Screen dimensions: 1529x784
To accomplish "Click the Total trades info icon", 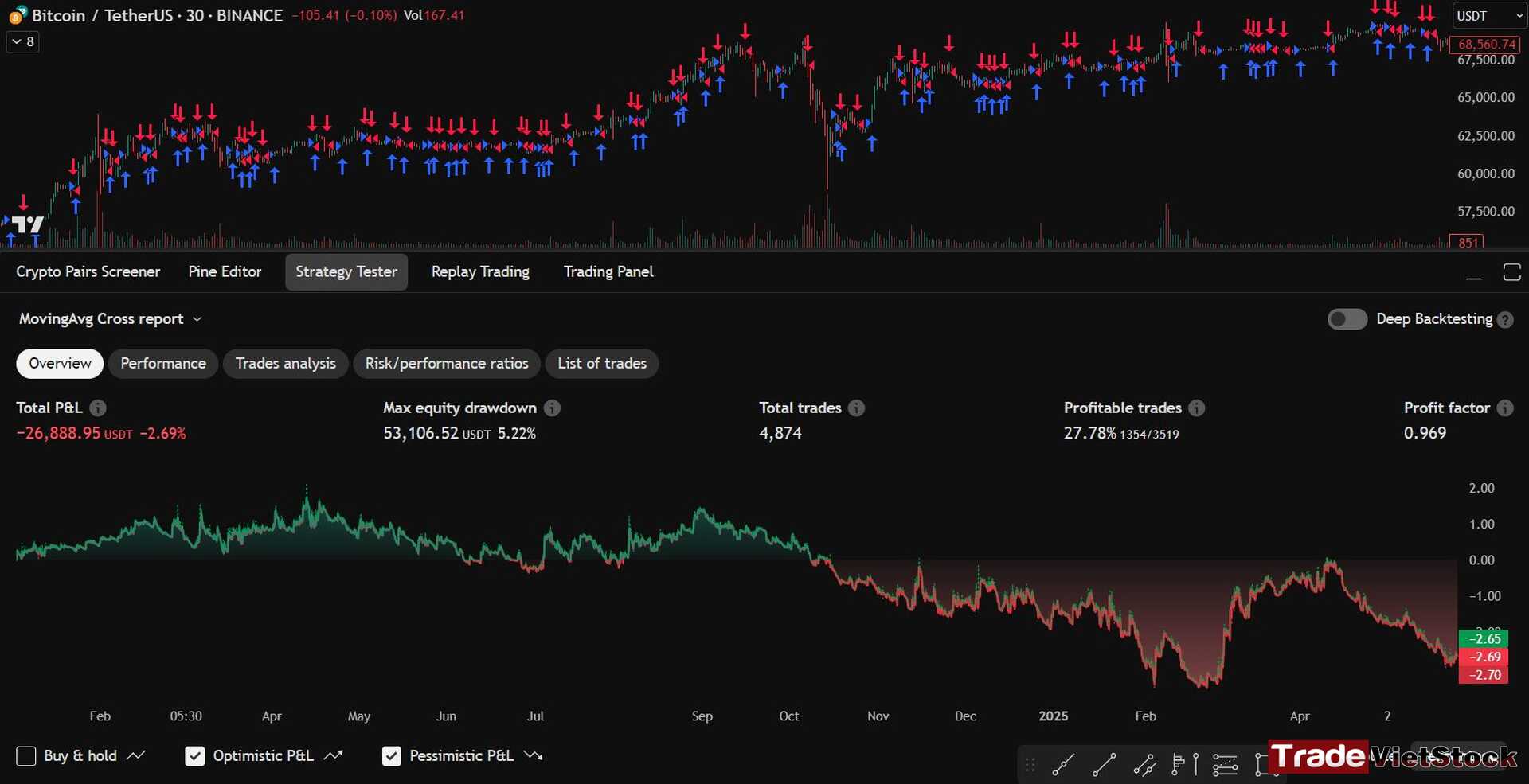I will pos(856,408).
